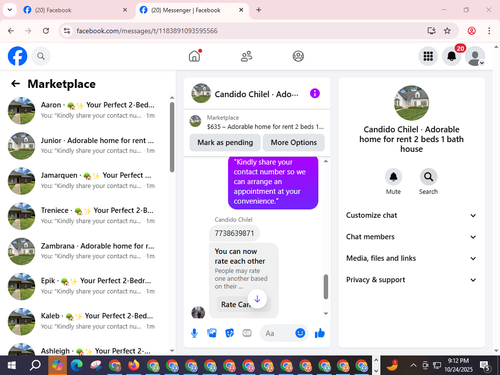The width and height of the screenshot is (500, 375).
Task: Show hidden system tray icons
Action: [x=413, y=366]
